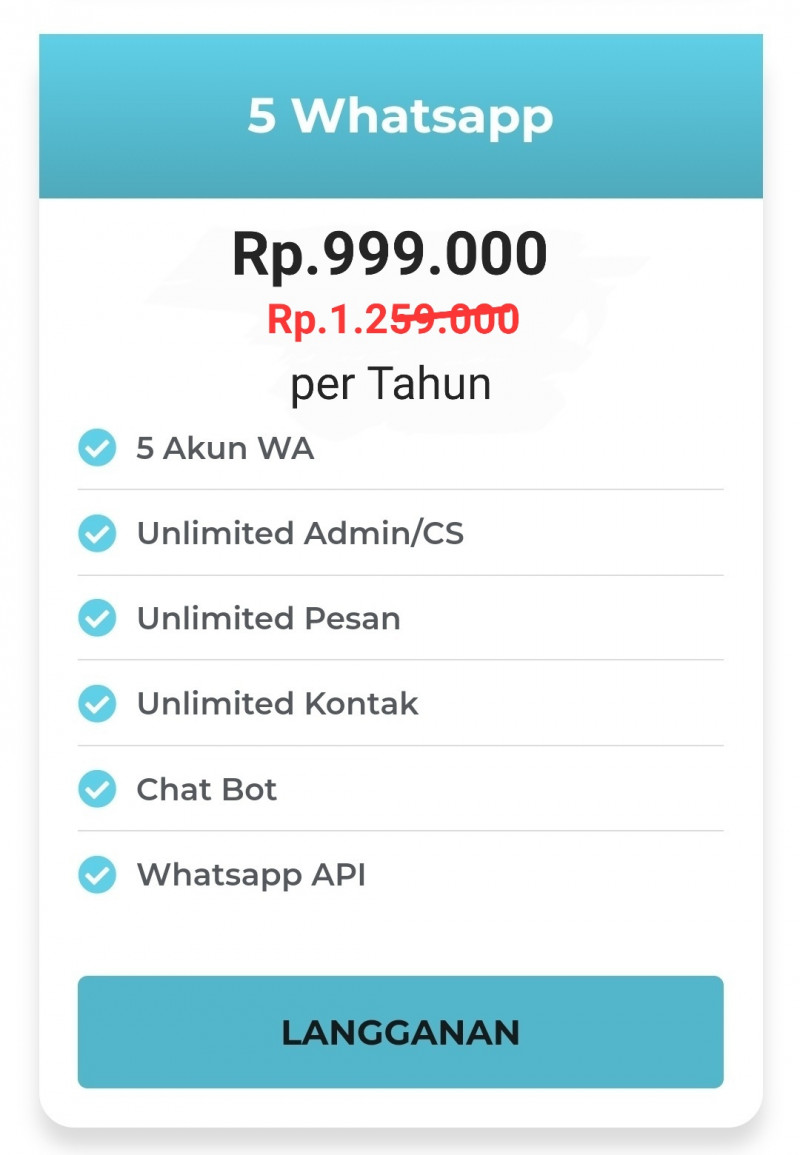Click the checkmark icon beside Unlimited Admin/CS
The image size is (800, 1155).
tap(97, 533)
